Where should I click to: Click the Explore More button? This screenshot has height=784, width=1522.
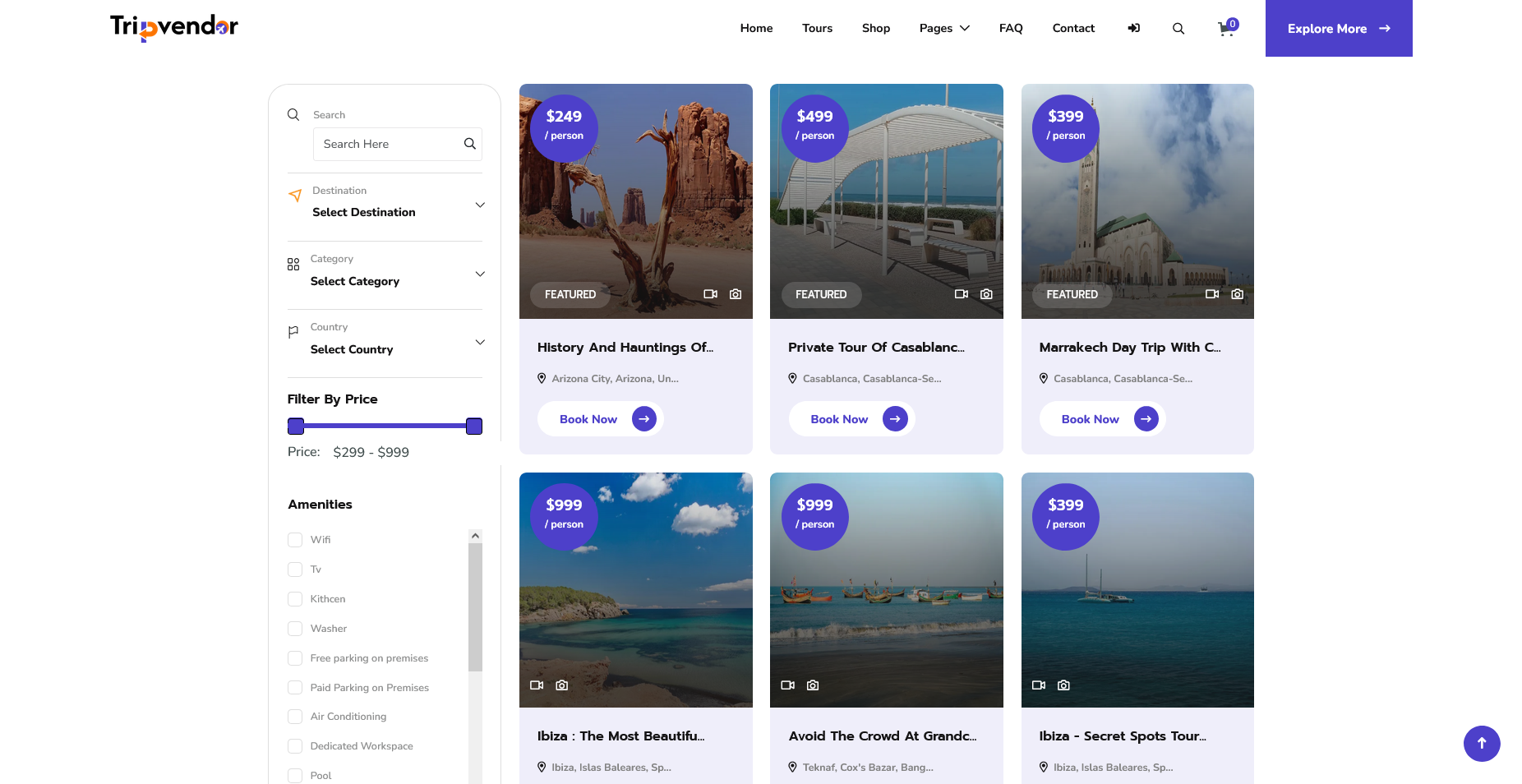[1339, 28]
